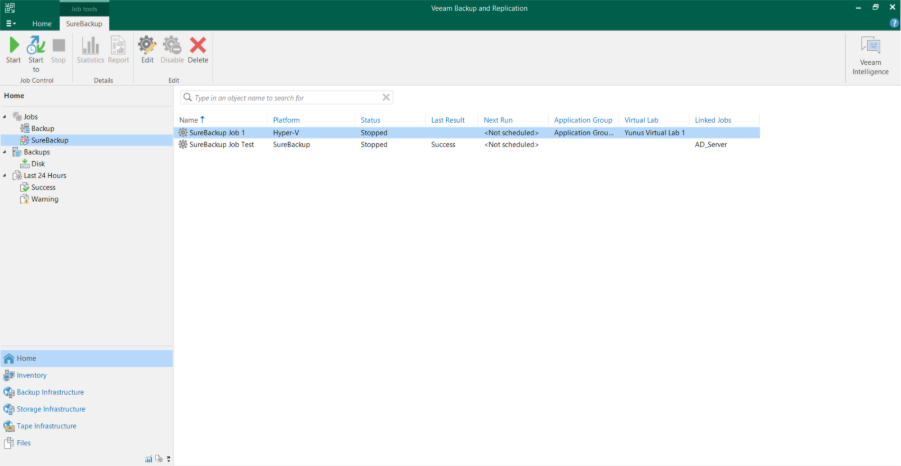Select the SureBackup ribbon tab
The height and width of the screenshot is (466, 901).
coord(84,23)
